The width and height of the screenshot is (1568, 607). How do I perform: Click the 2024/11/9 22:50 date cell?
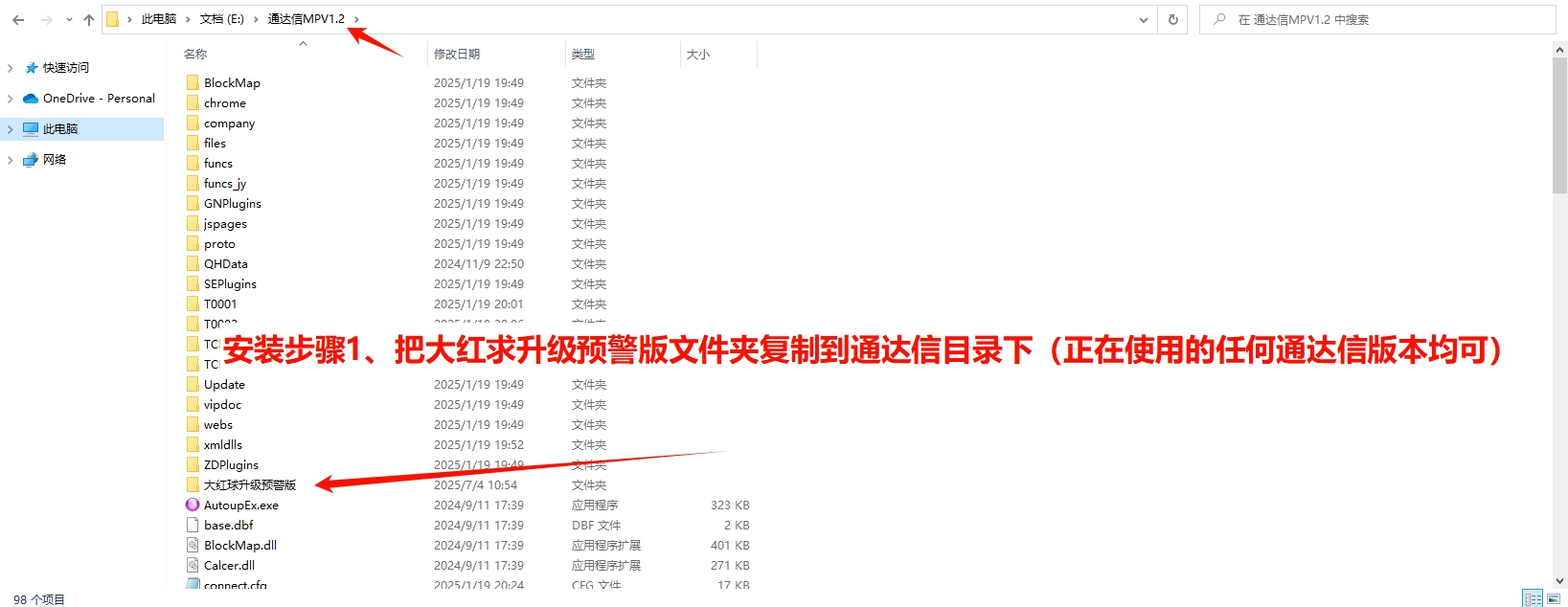(479, 264)
